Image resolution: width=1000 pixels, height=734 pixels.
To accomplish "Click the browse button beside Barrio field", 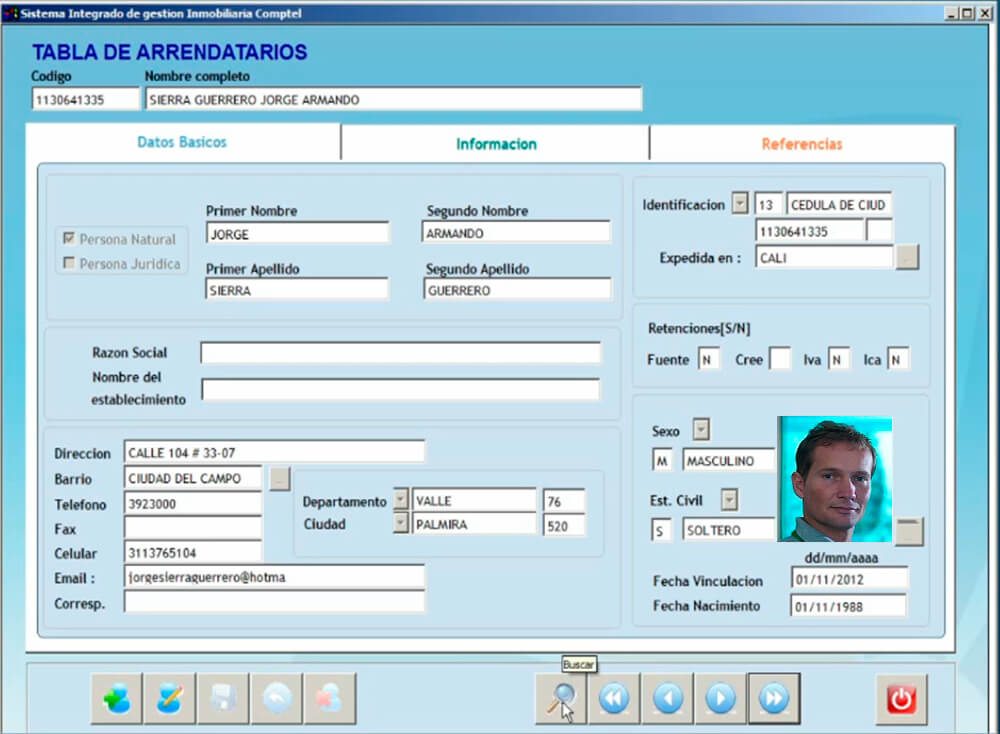I will 280,478.
